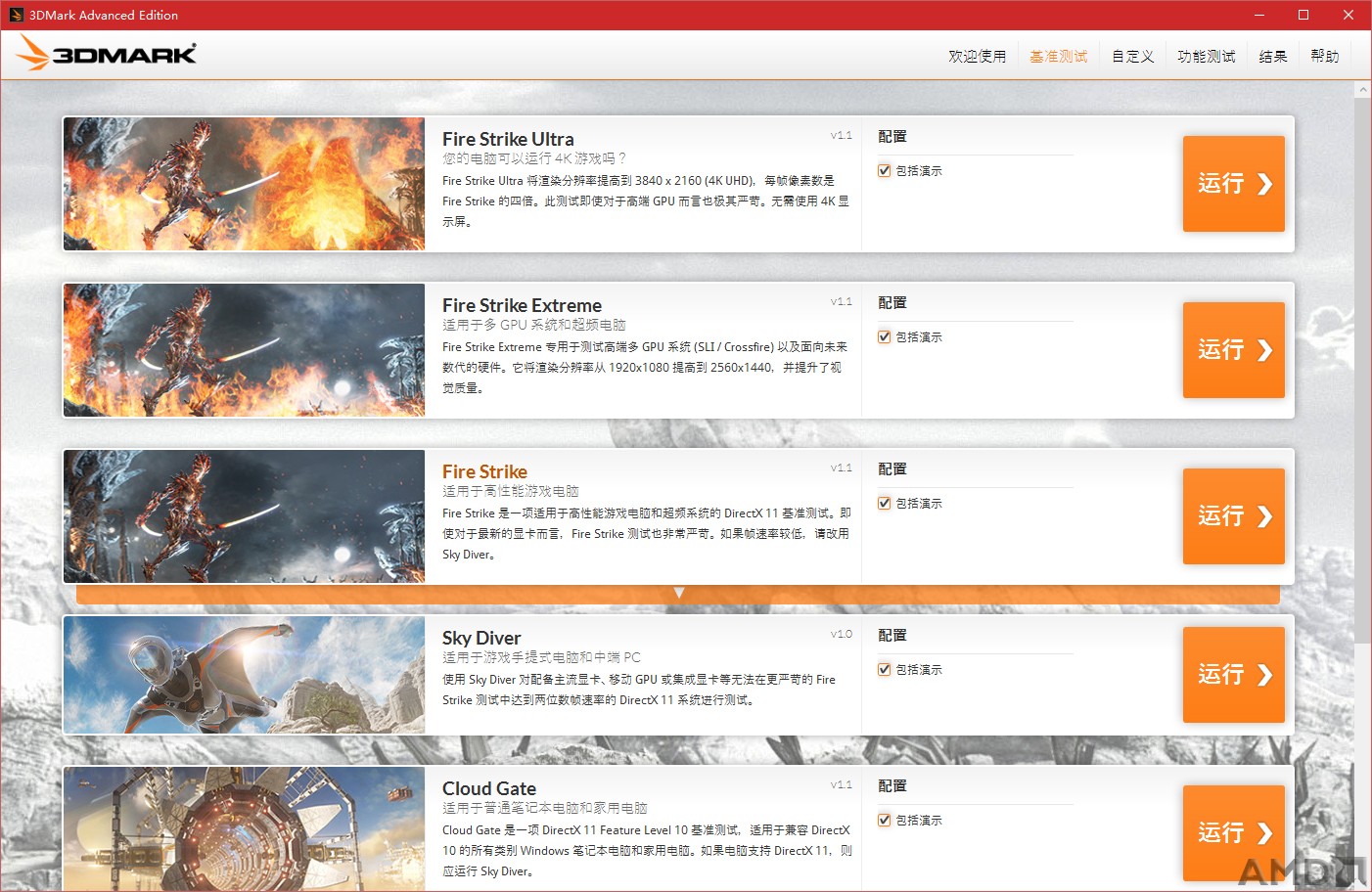Click the Cloud Gate thumbnail image
This screenshot has height=892, width=1372.
point(245,828)
